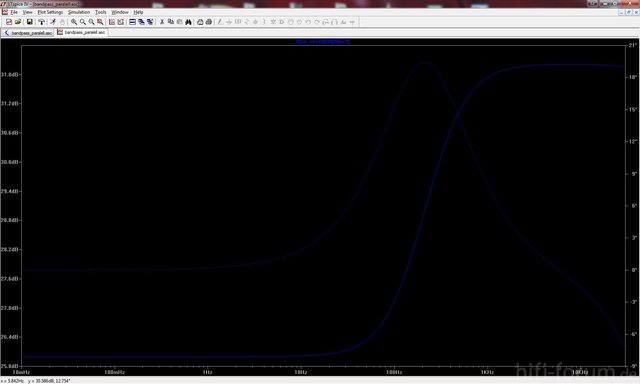Click the binoculars find icon

coord(188,22)
